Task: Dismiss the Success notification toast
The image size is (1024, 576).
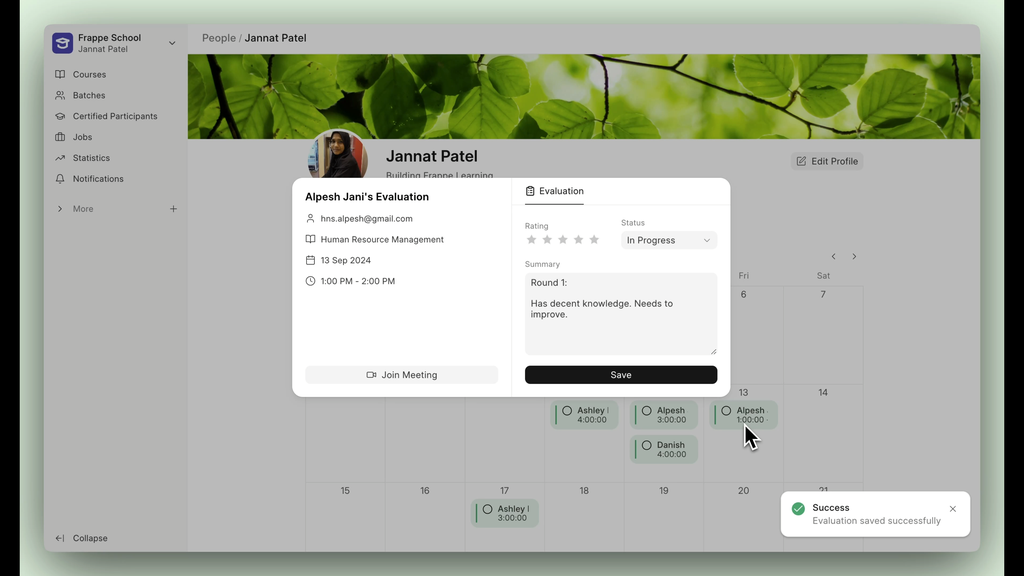Action: (x=952, y=509)
